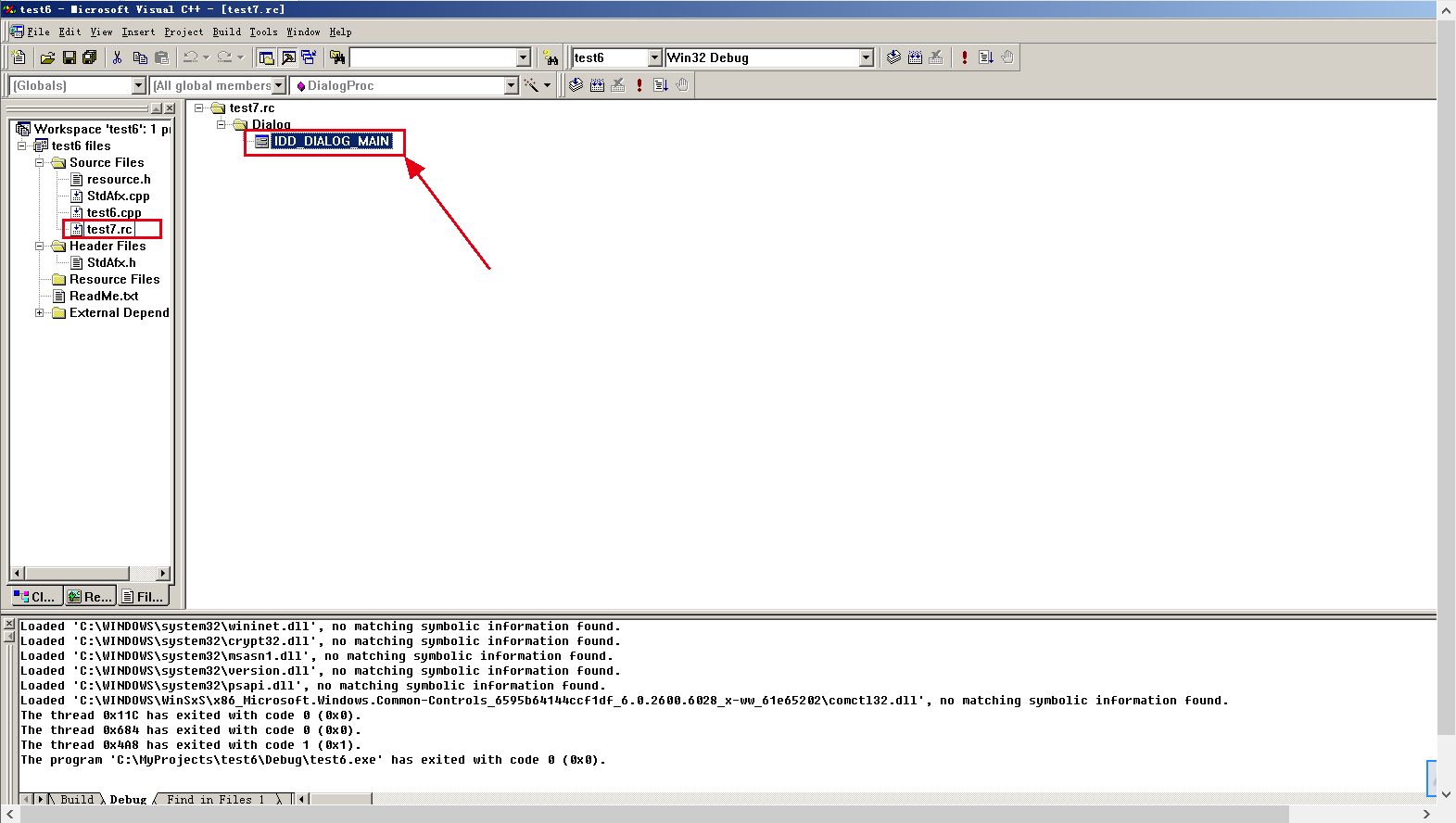Click the Open file folder icon
1456x823 pixels.
point(48,57)
